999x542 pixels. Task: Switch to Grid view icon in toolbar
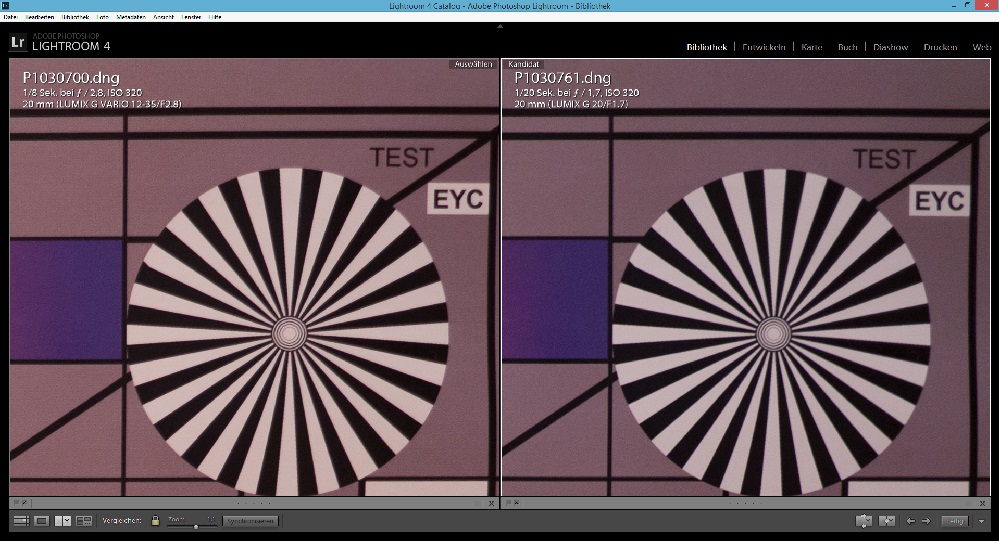(x=21, y=521)
